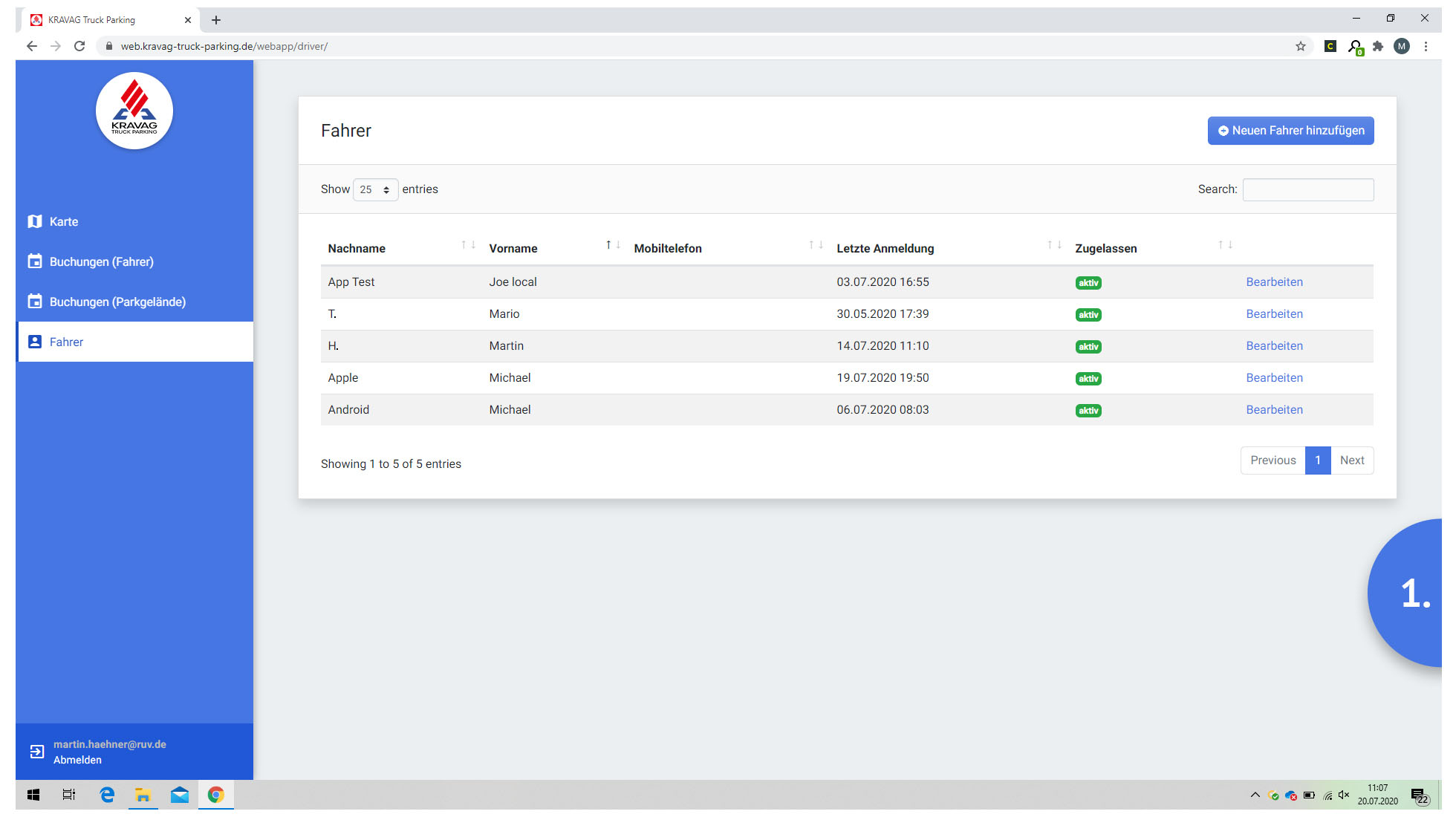
Task: Expand the Show entries dropdown
Action: point(375,189)
